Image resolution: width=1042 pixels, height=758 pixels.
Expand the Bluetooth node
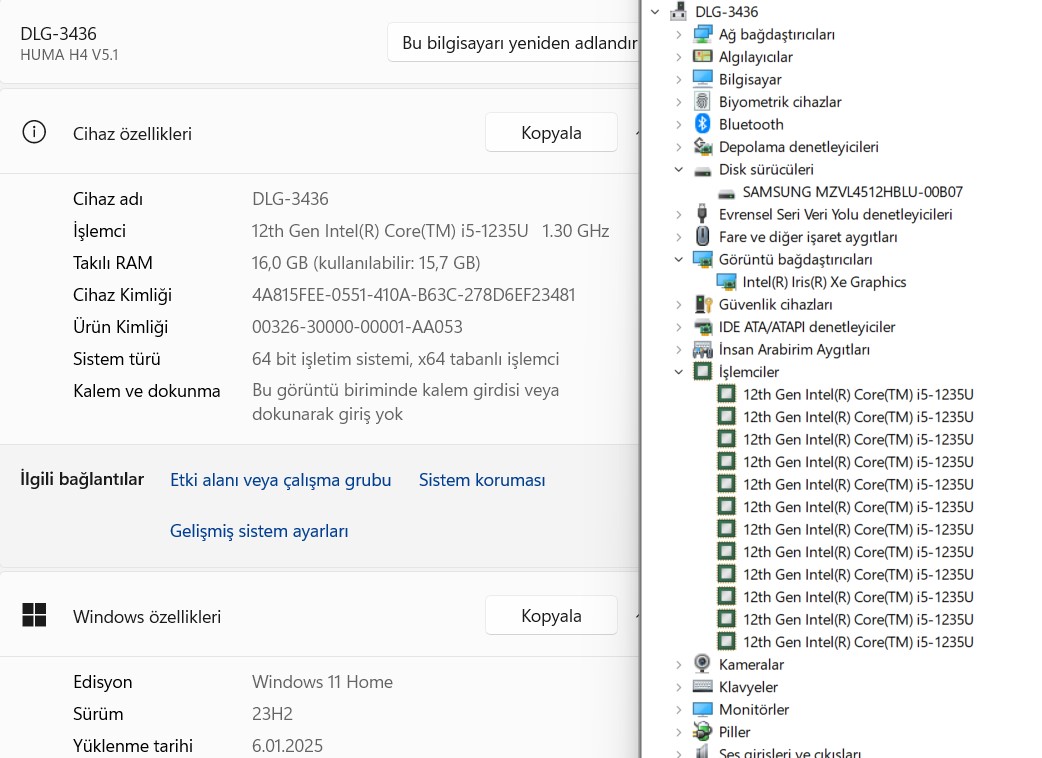point(678,124)
